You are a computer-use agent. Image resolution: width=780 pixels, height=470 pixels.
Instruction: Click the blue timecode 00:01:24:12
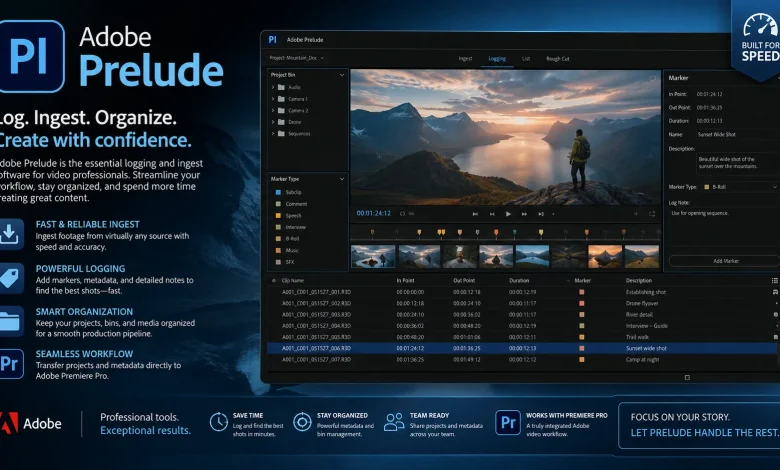coord(374,213)
